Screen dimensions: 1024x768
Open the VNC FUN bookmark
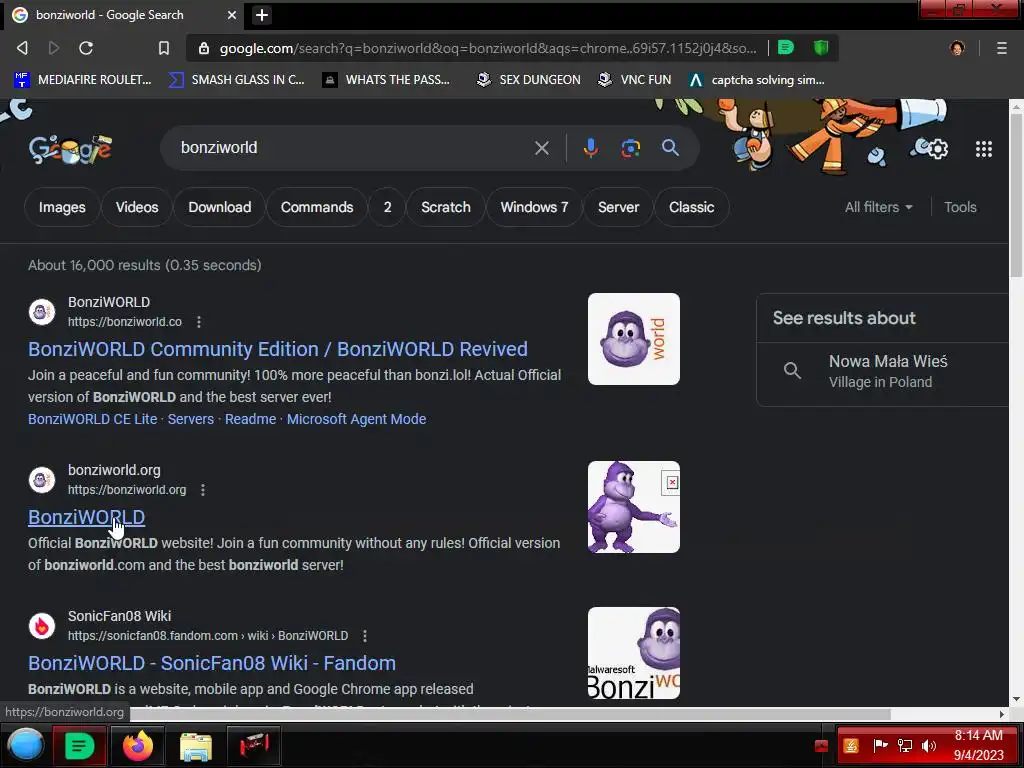(635, 80)
